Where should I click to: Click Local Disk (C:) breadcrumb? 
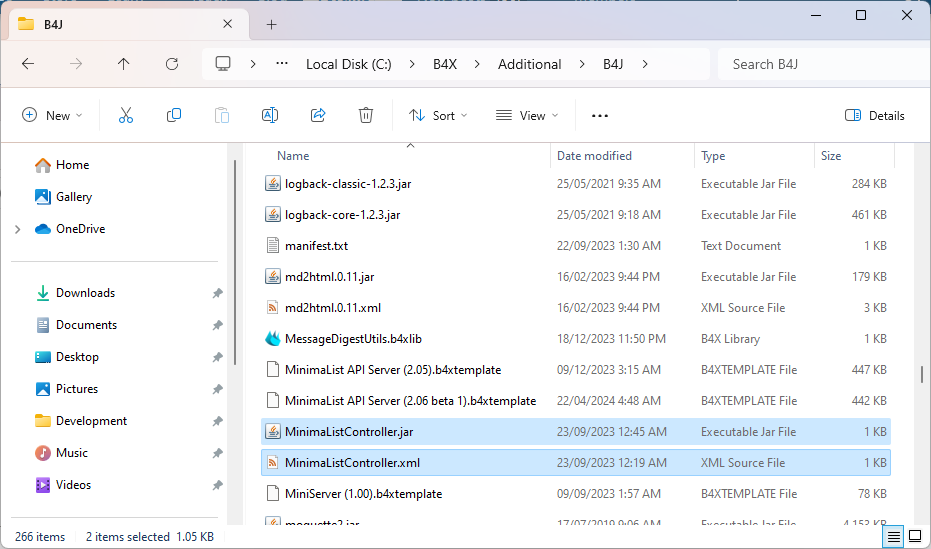tap(349, 64)
